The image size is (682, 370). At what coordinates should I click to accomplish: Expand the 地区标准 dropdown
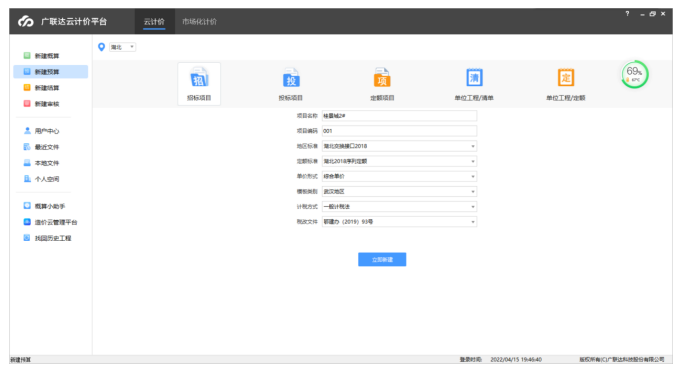click(399, 146)
